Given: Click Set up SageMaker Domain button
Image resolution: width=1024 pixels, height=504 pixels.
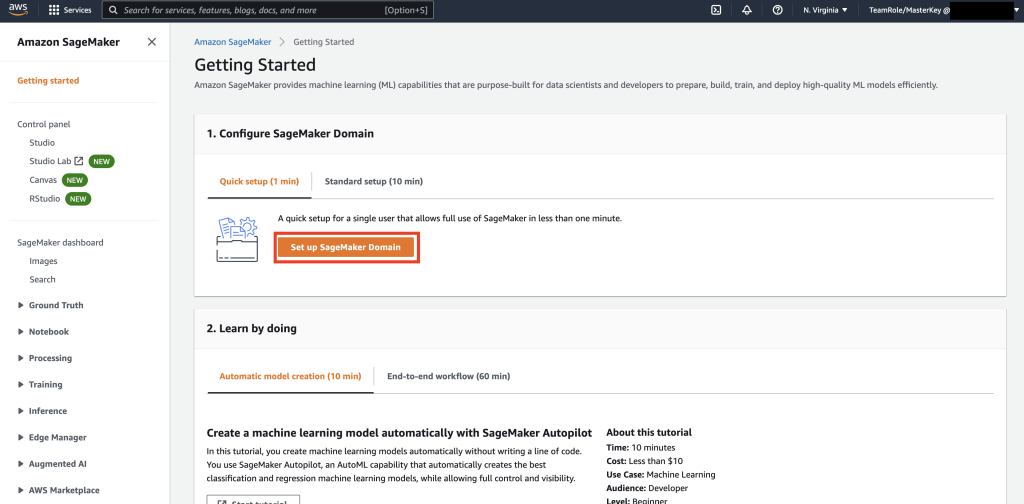Looking at the screenshot, I should (345, 247).
